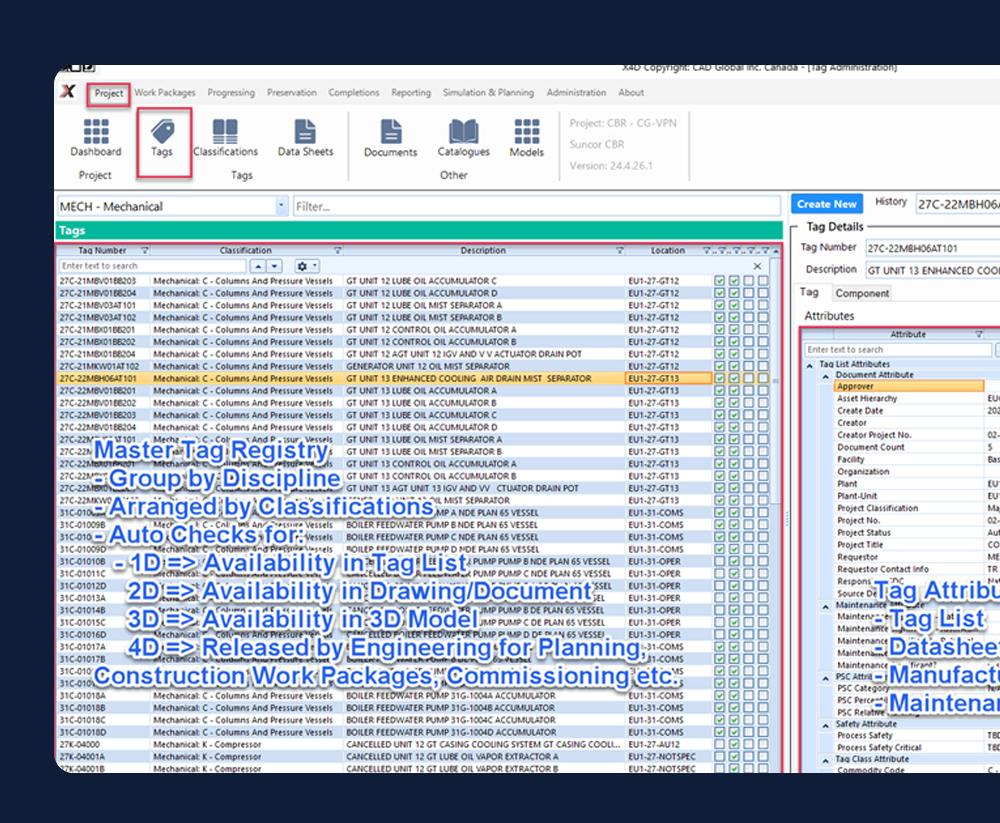Collapse the Tag List Attributes group
Image resolution: width=1000 pixels, height=823 pixels.
(809, 365)
